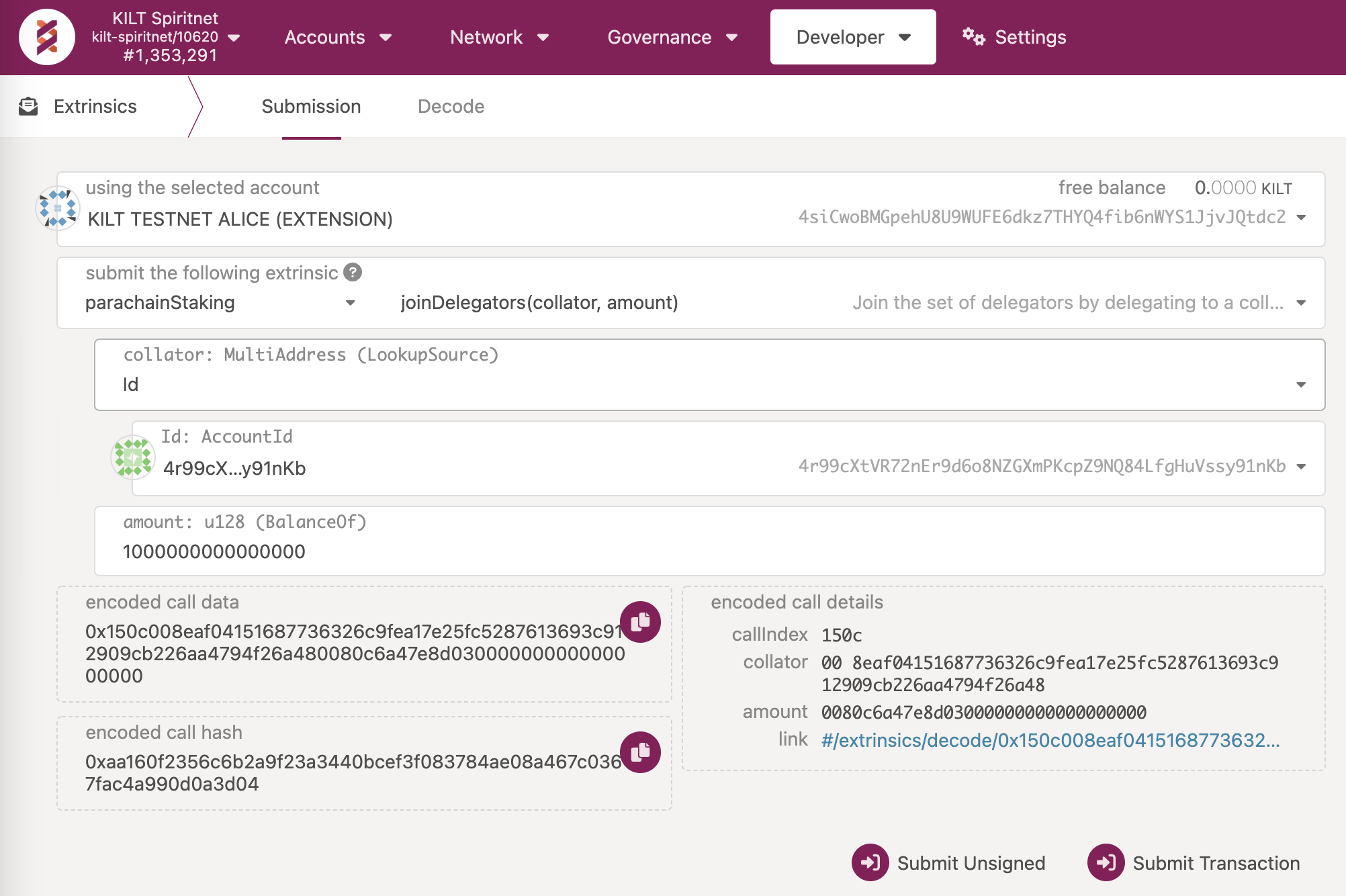Click the collator account identicon
The image size is (1346, 896).
(x=132, y=457)
